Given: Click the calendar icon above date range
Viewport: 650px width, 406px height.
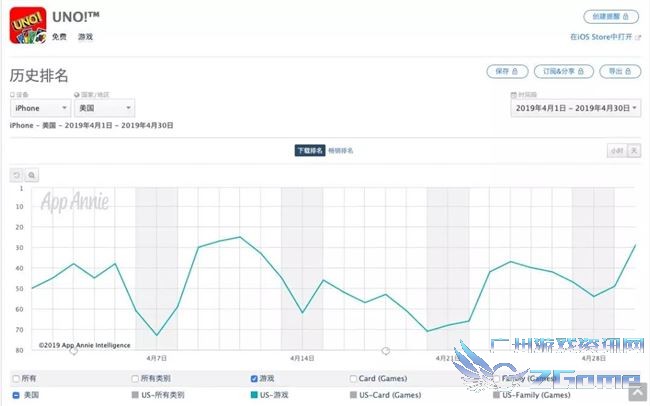Looking at the screenshot, I should click(x=514, y=95).
